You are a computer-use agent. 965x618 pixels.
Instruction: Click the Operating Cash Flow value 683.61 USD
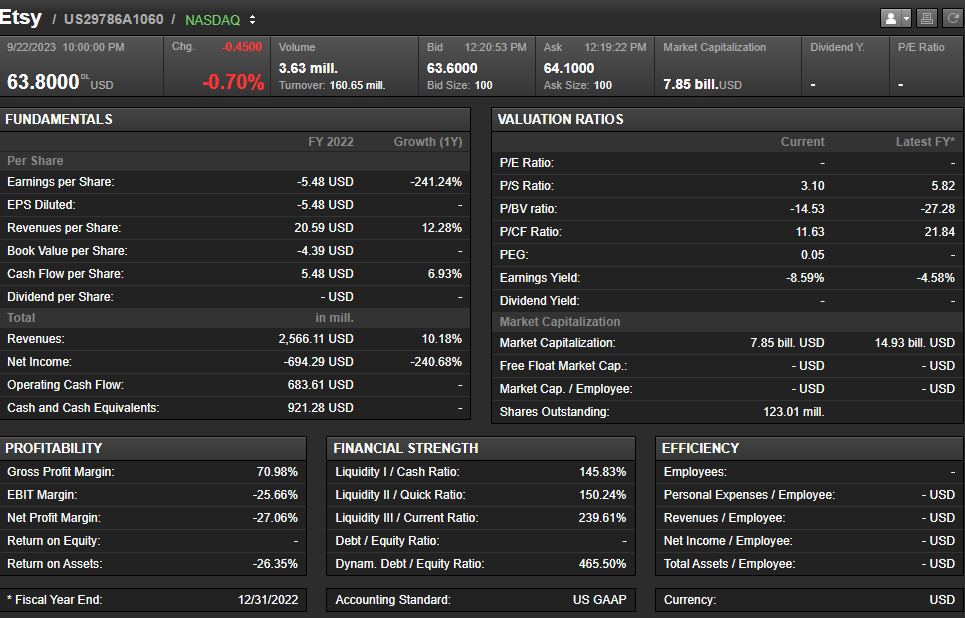[321, 385]
